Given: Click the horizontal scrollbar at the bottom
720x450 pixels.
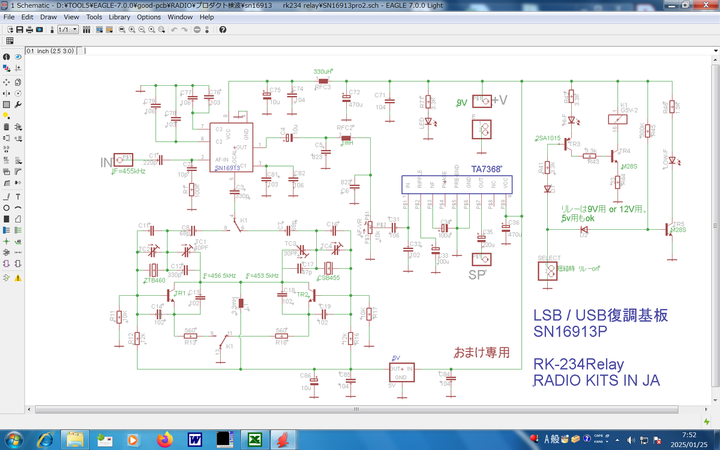Looking at the screenshot, I should coord(355,409).
